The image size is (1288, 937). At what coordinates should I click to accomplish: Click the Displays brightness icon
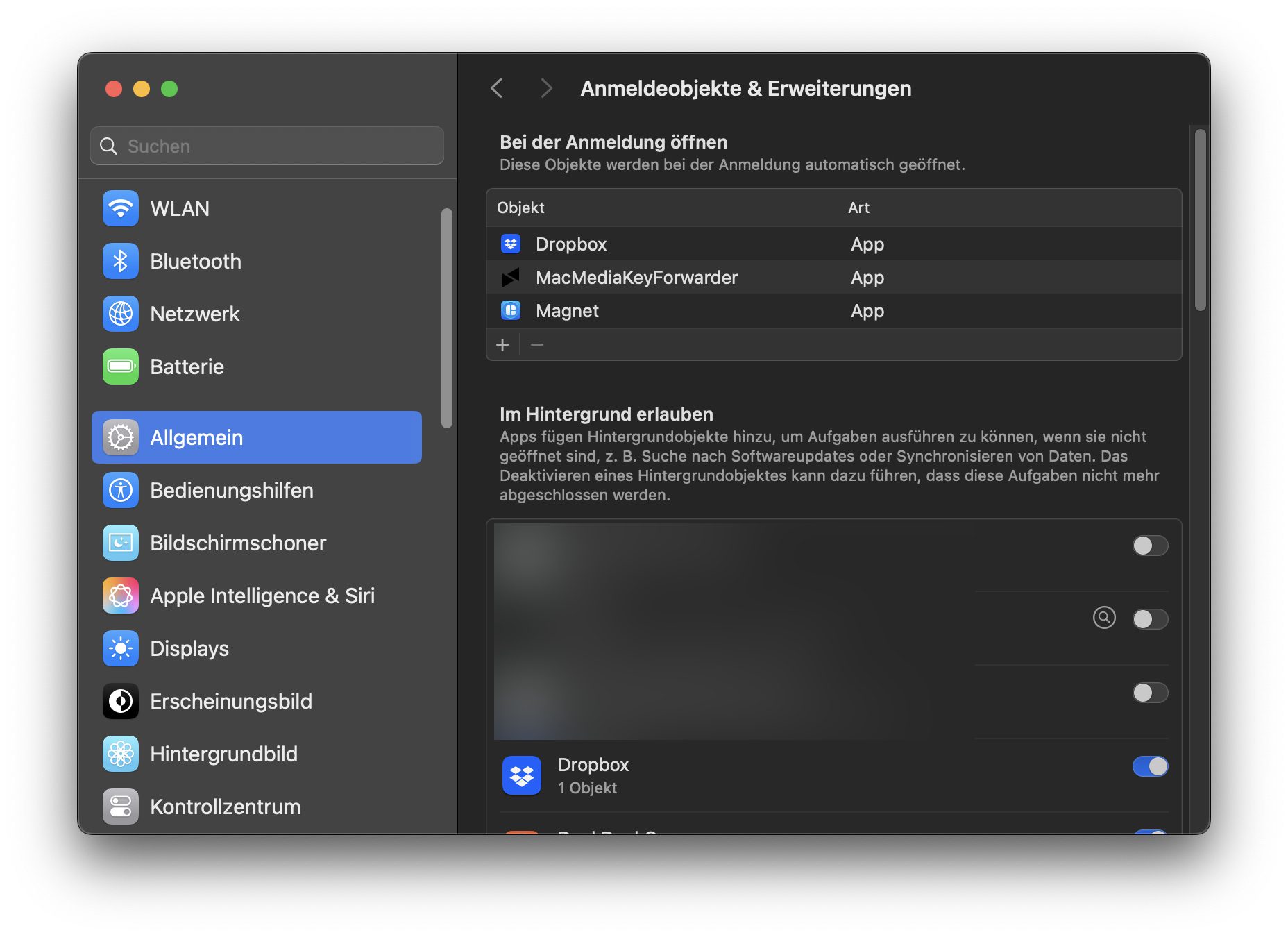pyautogui.click(x=121, y=648)
